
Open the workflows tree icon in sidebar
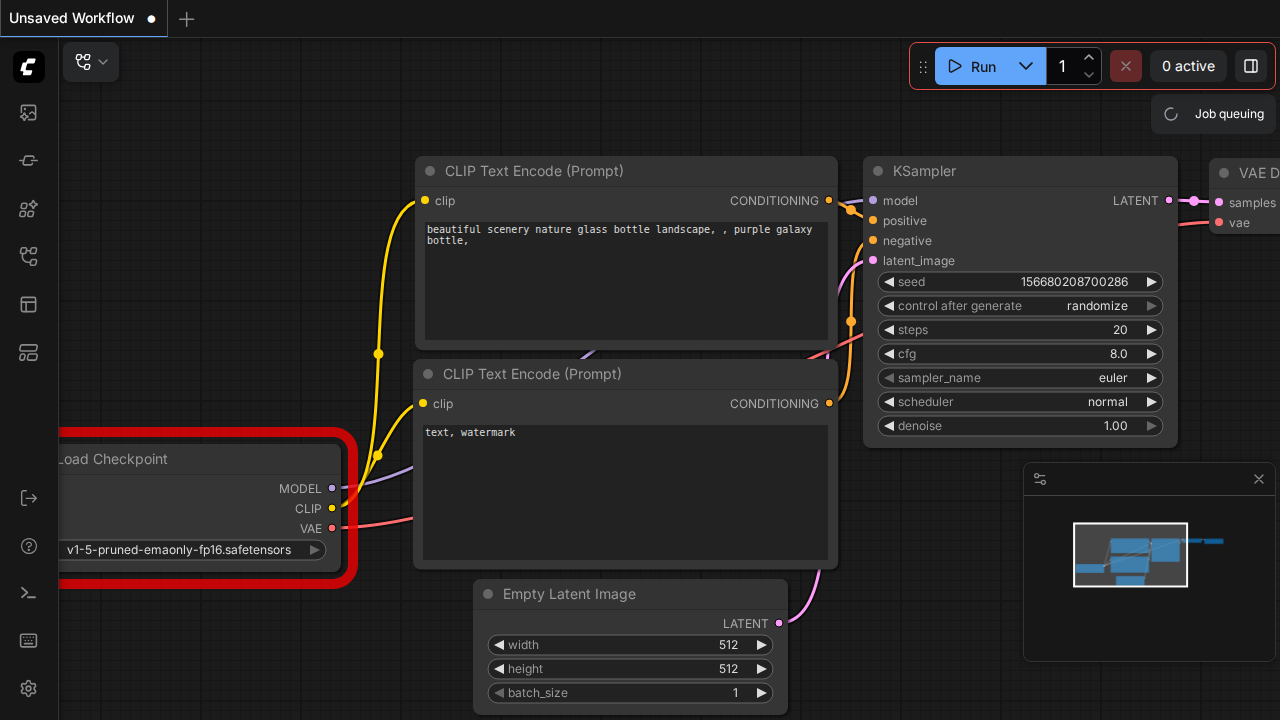(x=28, y=257)
